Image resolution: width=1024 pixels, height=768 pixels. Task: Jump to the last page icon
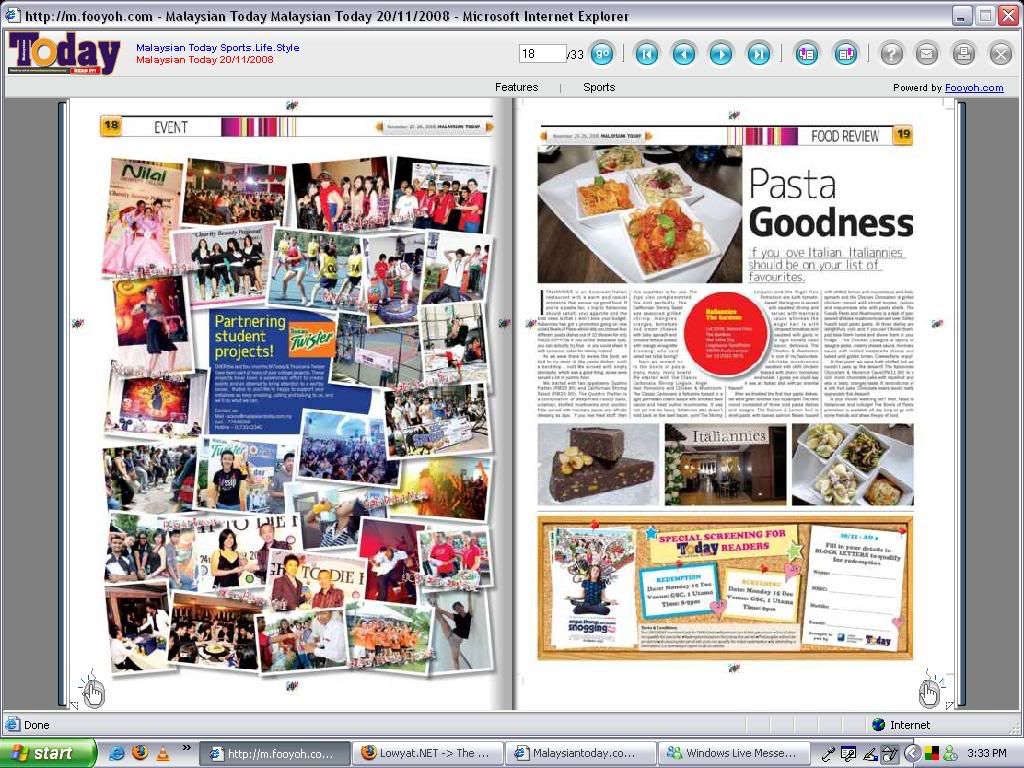click(x=759, y=54)
